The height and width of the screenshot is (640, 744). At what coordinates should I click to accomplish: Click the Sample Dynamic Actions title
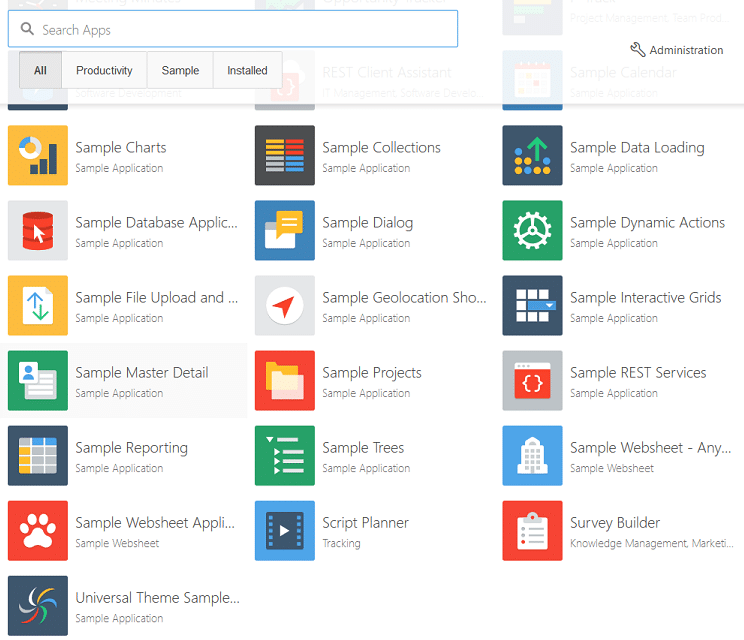(648, 223)
